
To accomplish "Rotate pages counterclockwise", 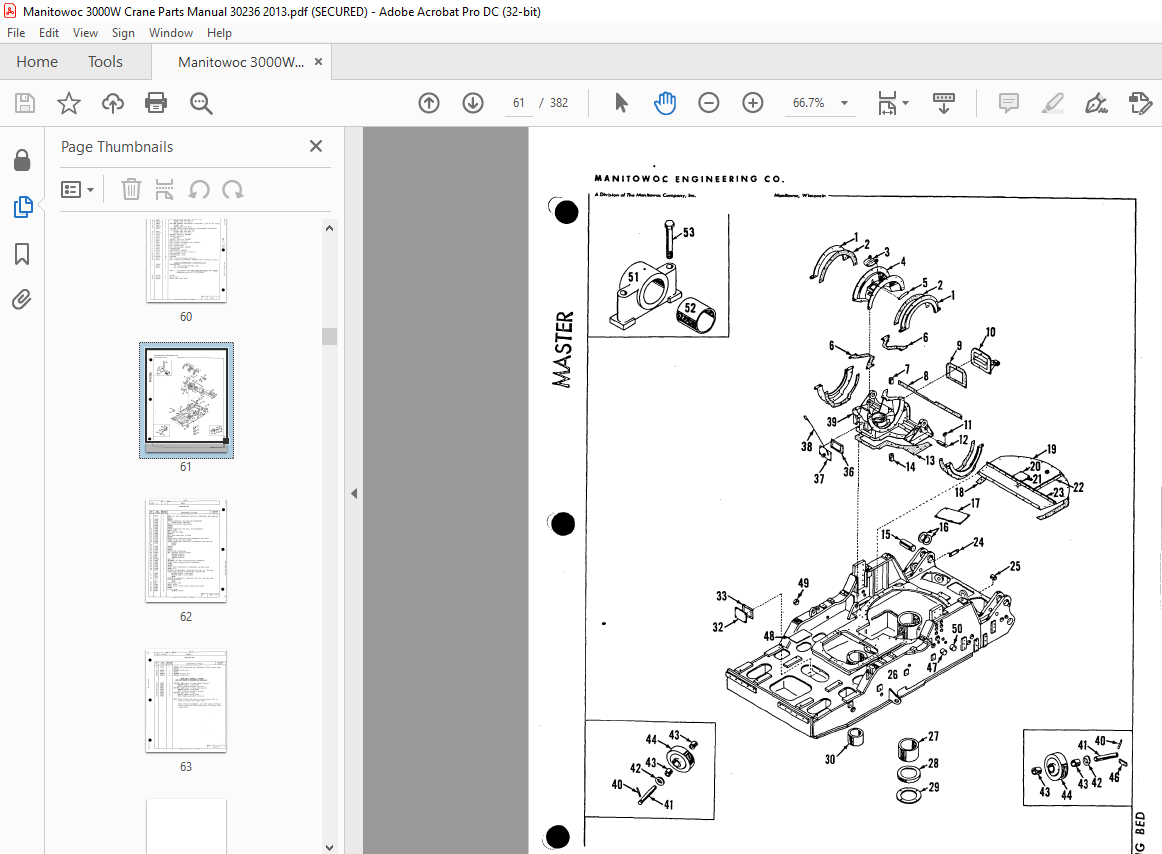I will pyautogui.click(x=199, y=189).
